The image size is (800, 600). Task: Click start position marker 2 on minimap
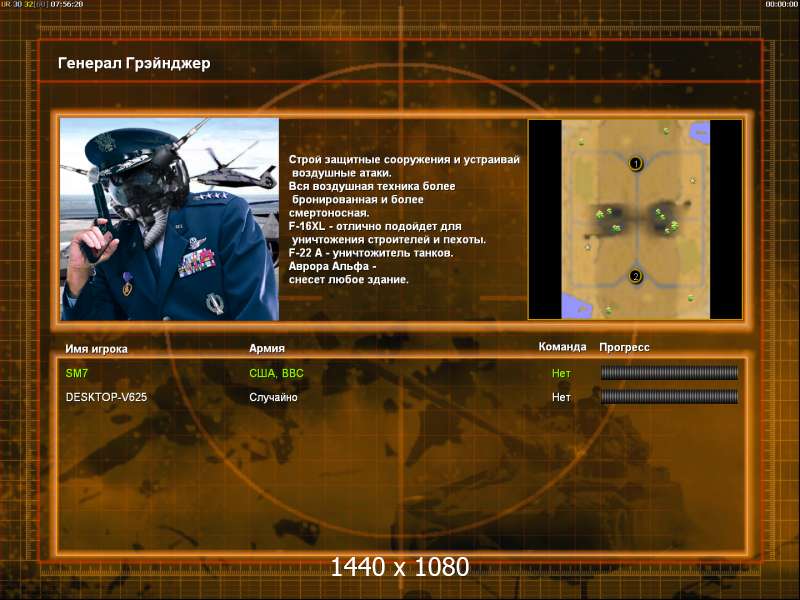(x=636, y=277)
